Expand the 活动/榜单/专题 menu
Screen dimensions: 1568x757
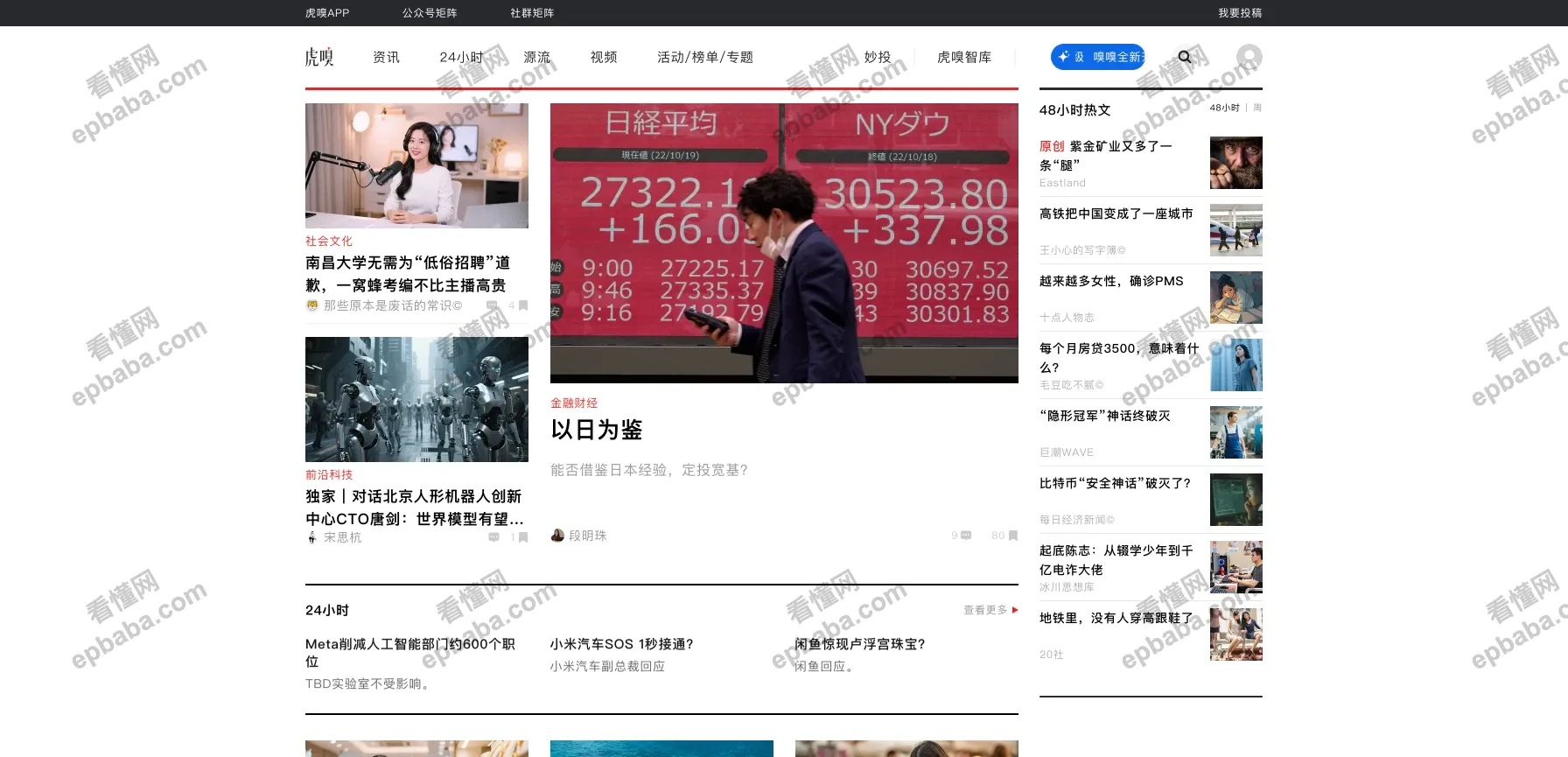[704, 57]
